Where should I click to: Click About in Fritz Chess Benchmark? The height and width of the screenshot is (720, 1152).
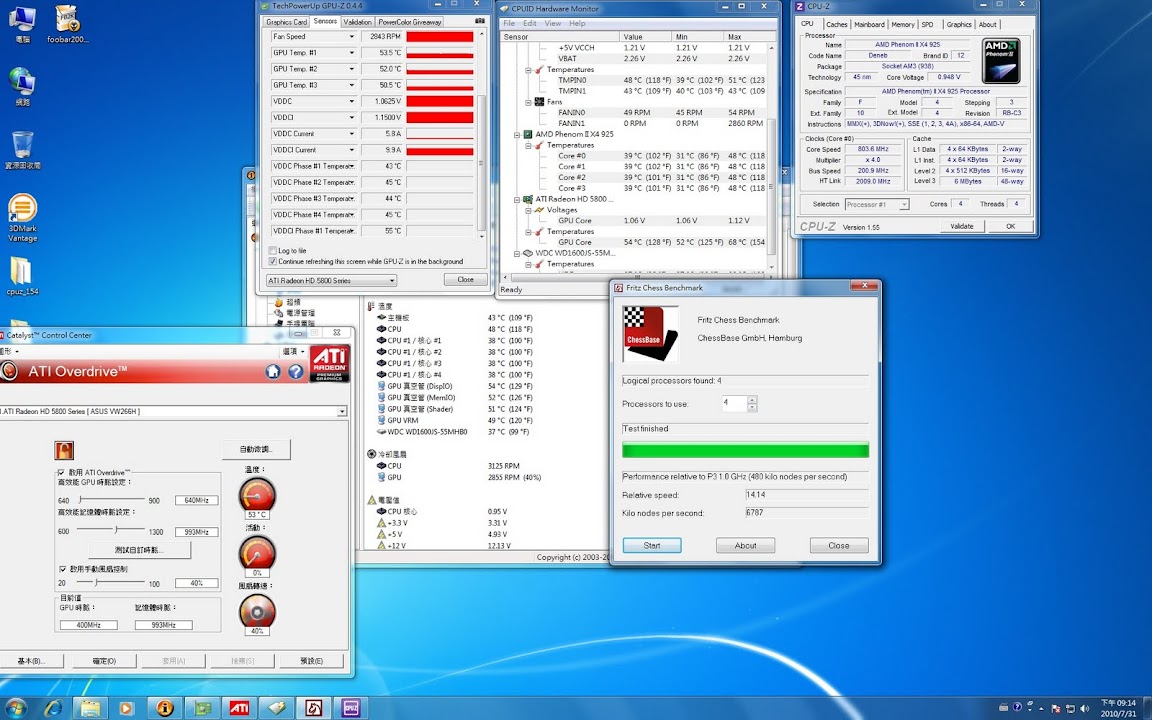tap(745, 545)
